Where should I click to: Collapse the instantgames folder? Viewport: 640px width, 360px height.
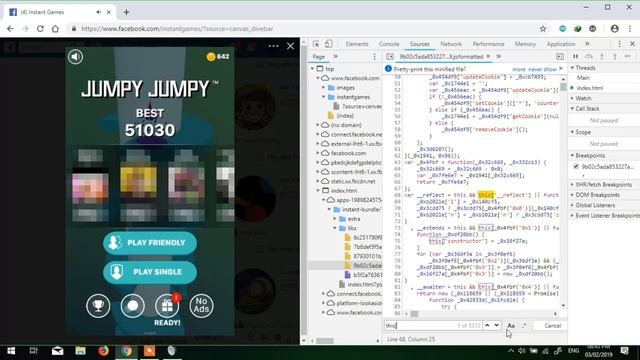[324, 97]
